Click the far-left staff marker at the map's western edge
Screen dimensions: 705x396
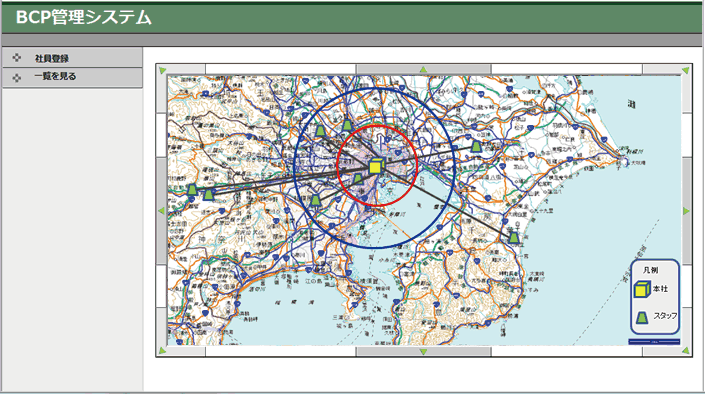coord(192,190)
